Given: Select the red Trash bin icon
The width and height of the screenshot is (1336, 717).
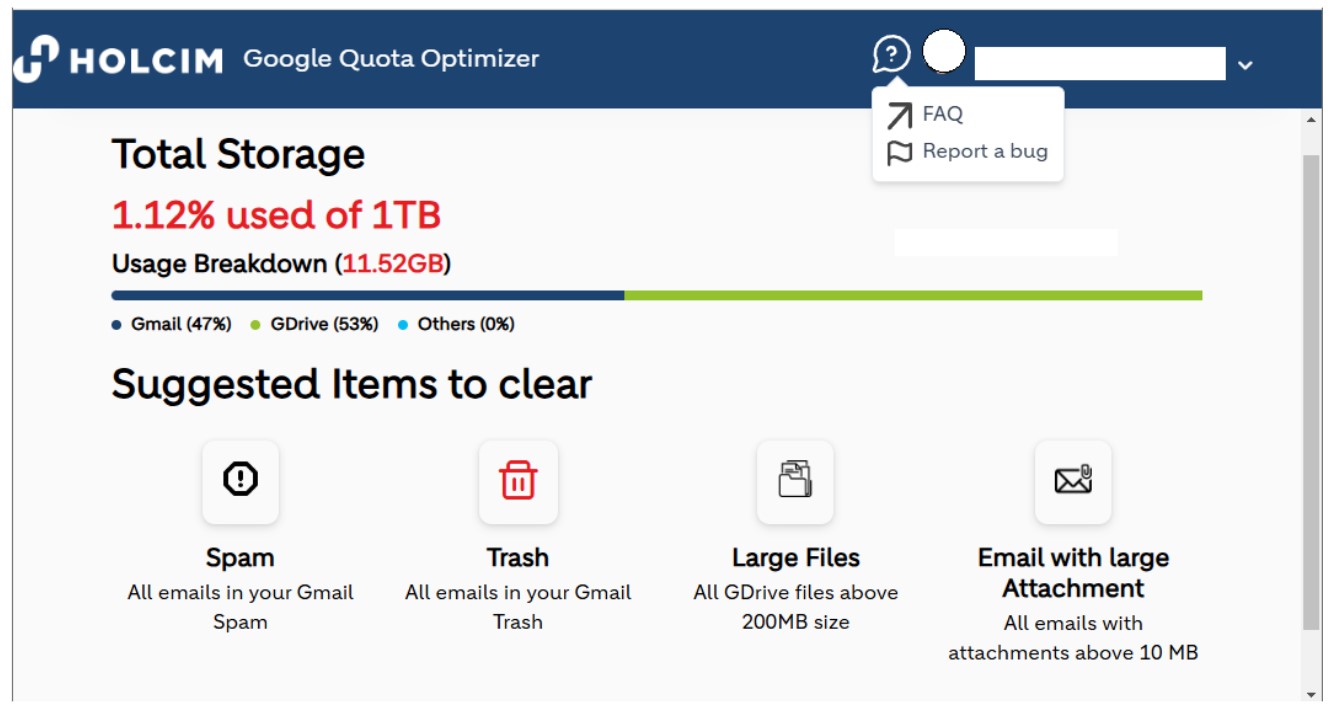Looking at the screenshot, I should coord(518,481).
